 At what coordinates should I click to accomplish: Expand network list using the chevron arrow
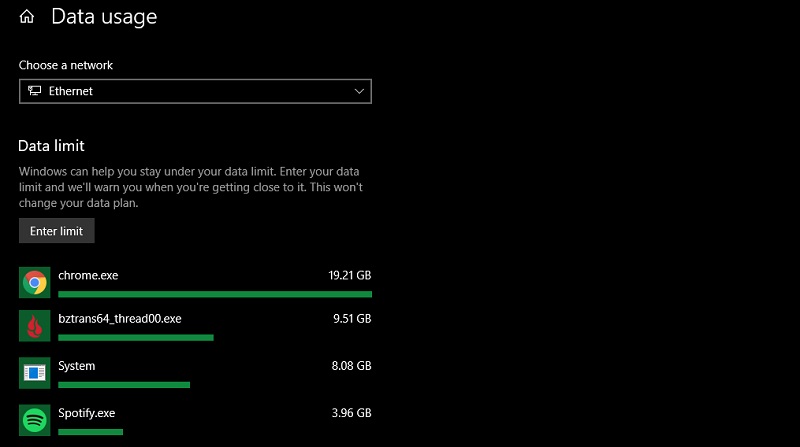(360, 92)
